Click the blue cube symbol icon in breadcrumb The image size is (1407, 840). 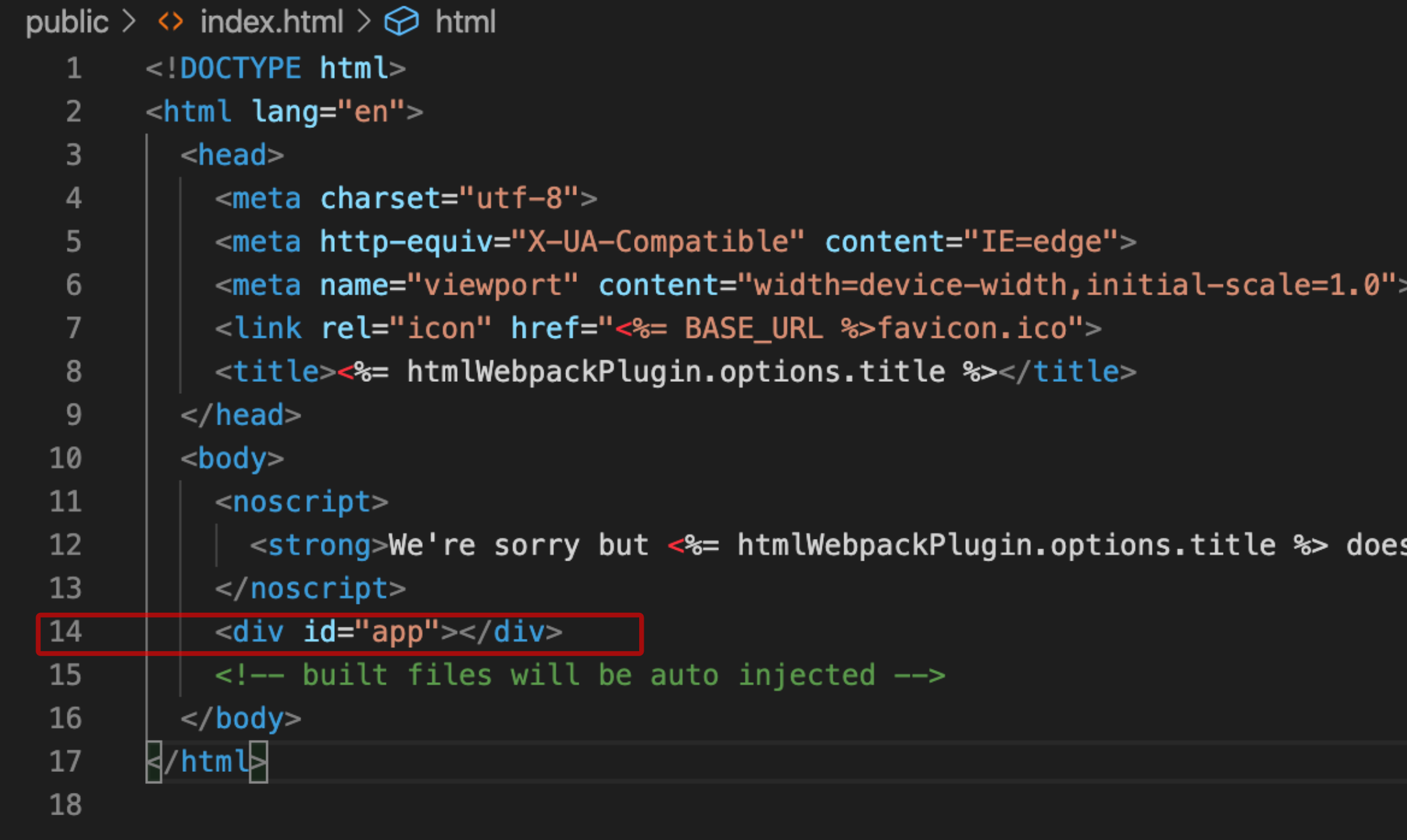(402, 22)
